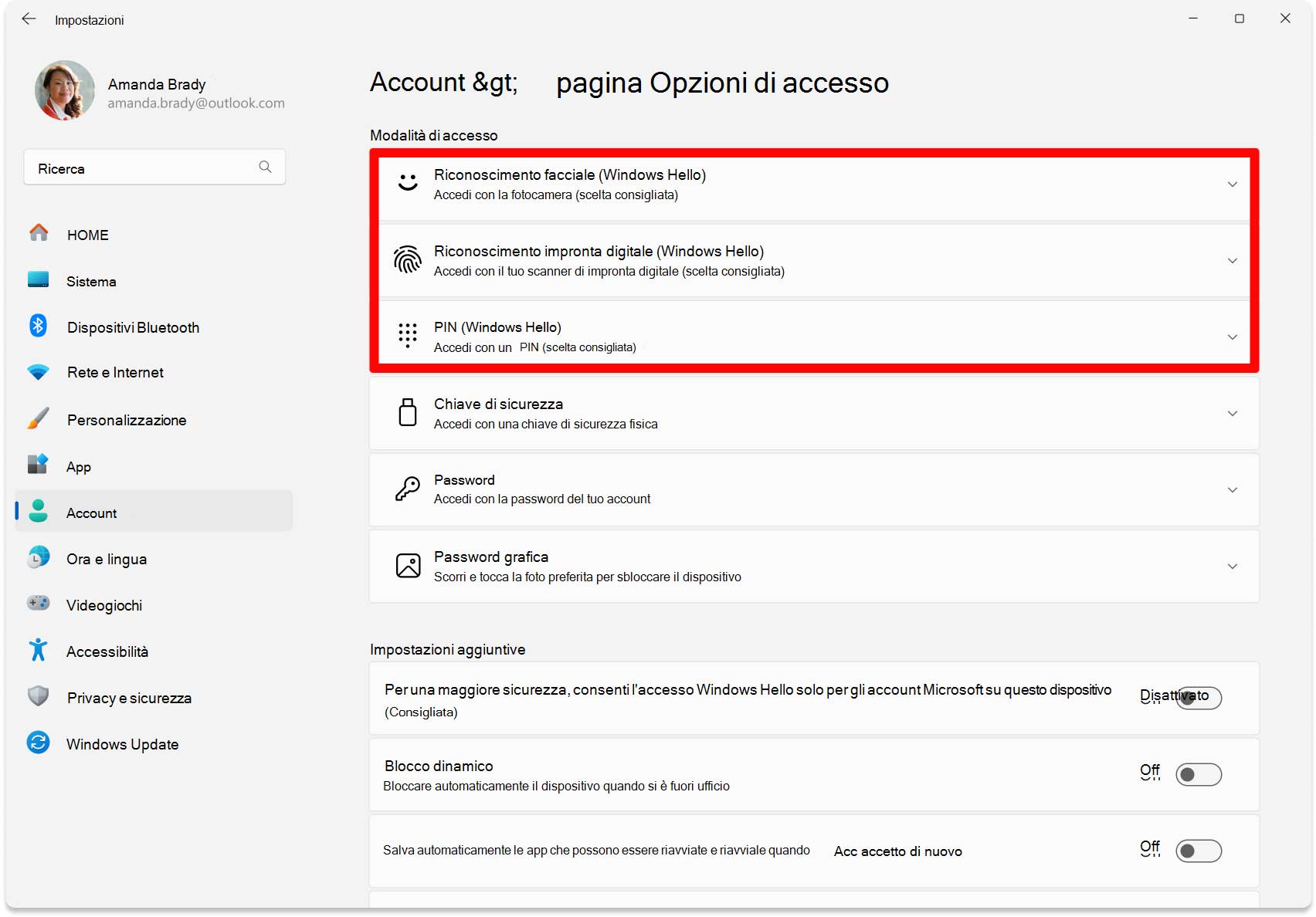Screen dimensions: 1316x917
Task: Expand the Chiave di sicurezza chevron
Action: (1232, 414)
